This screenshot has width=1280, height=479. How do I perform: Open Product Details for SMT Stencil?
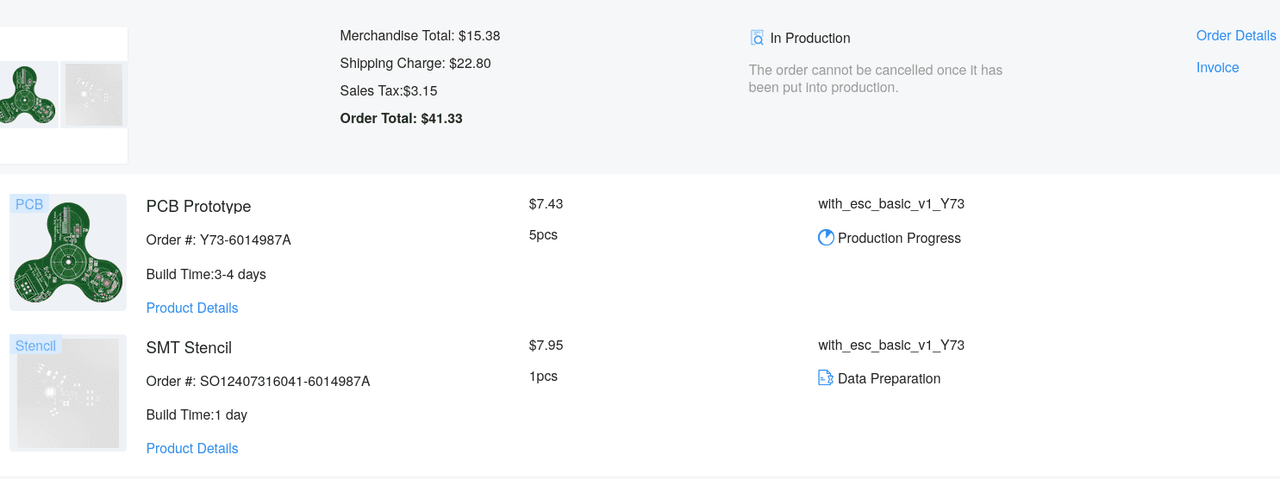click(x=192, y=448)
